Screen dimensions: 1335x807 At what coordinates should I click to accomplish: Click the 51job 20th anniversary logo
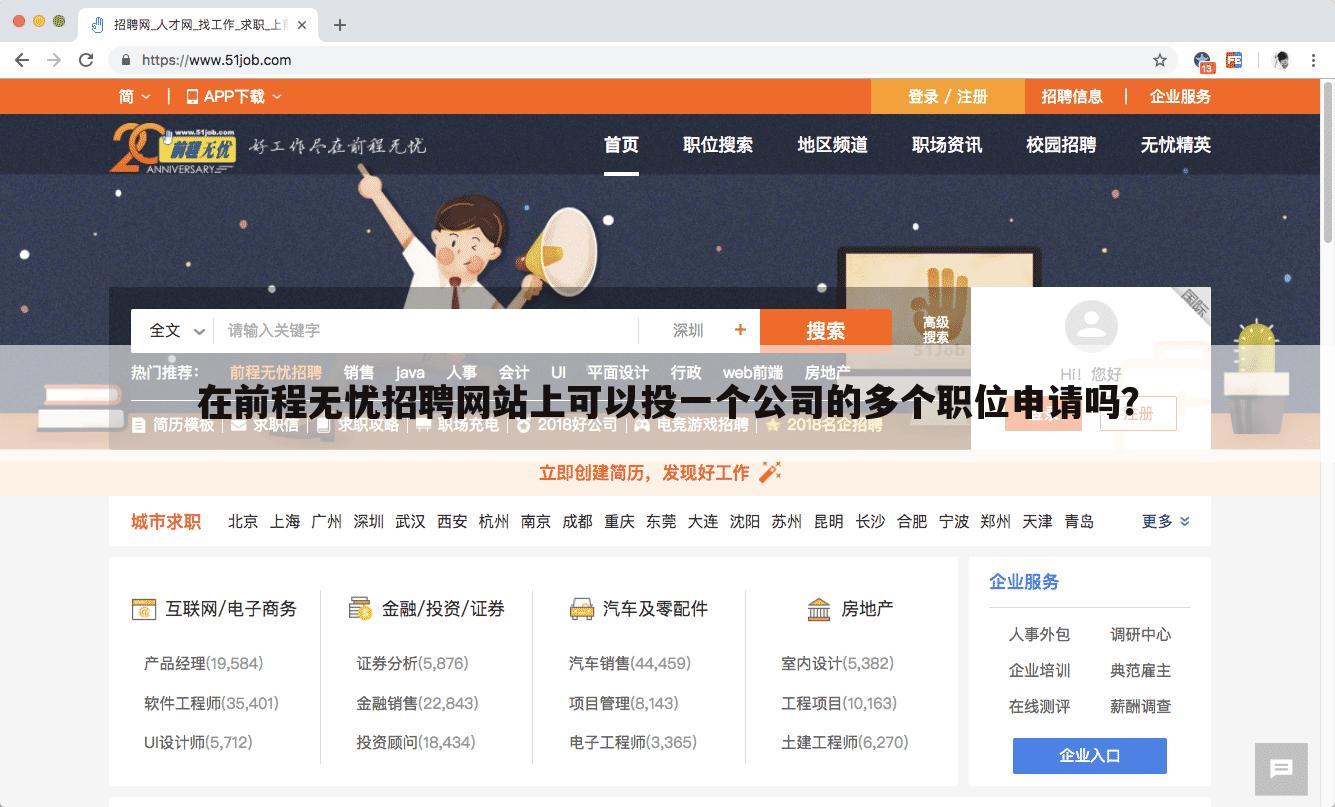tap(173, 148)
